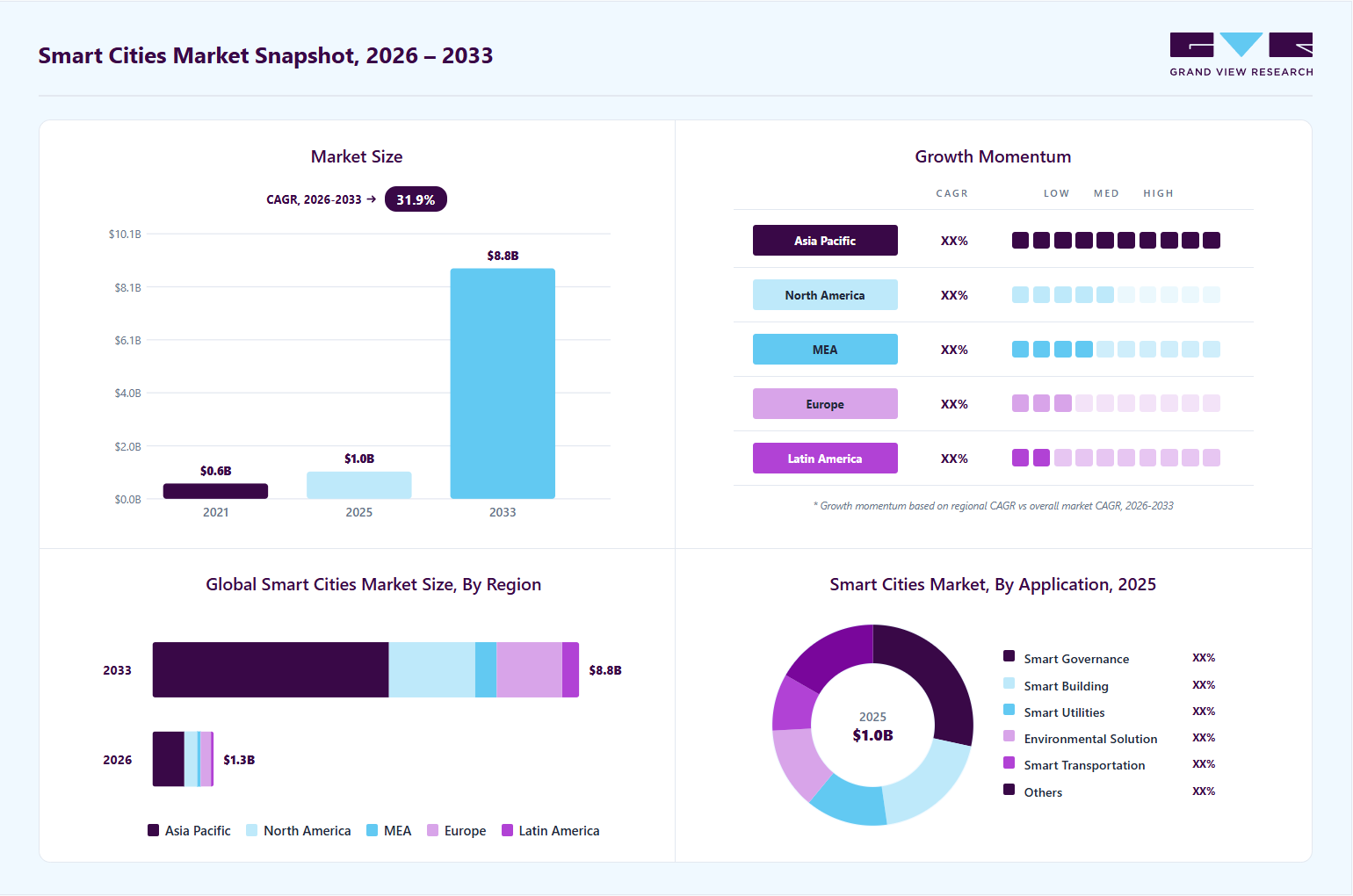Click the North America momentum indicator bar

pos(1116,295)
